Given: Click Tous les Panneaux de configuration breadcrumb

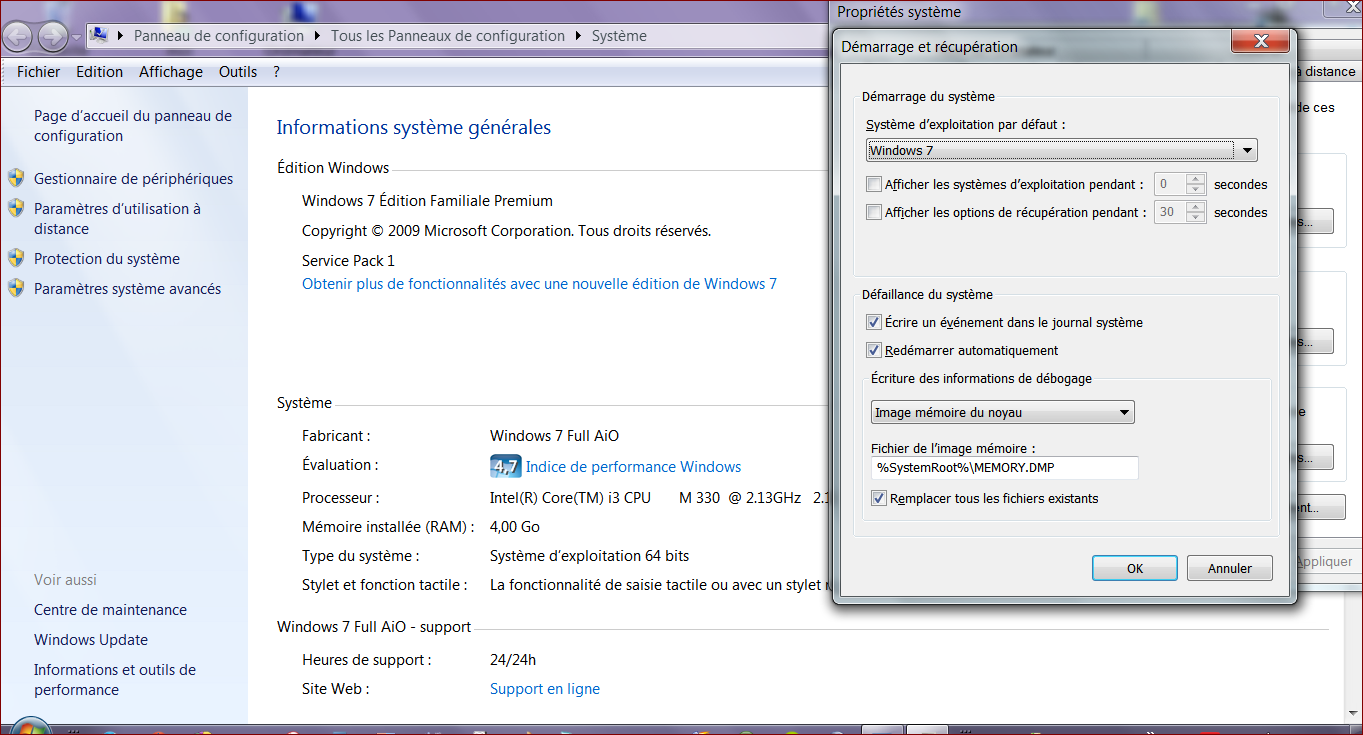Looking at the screenshot, I should pos(448,36).
